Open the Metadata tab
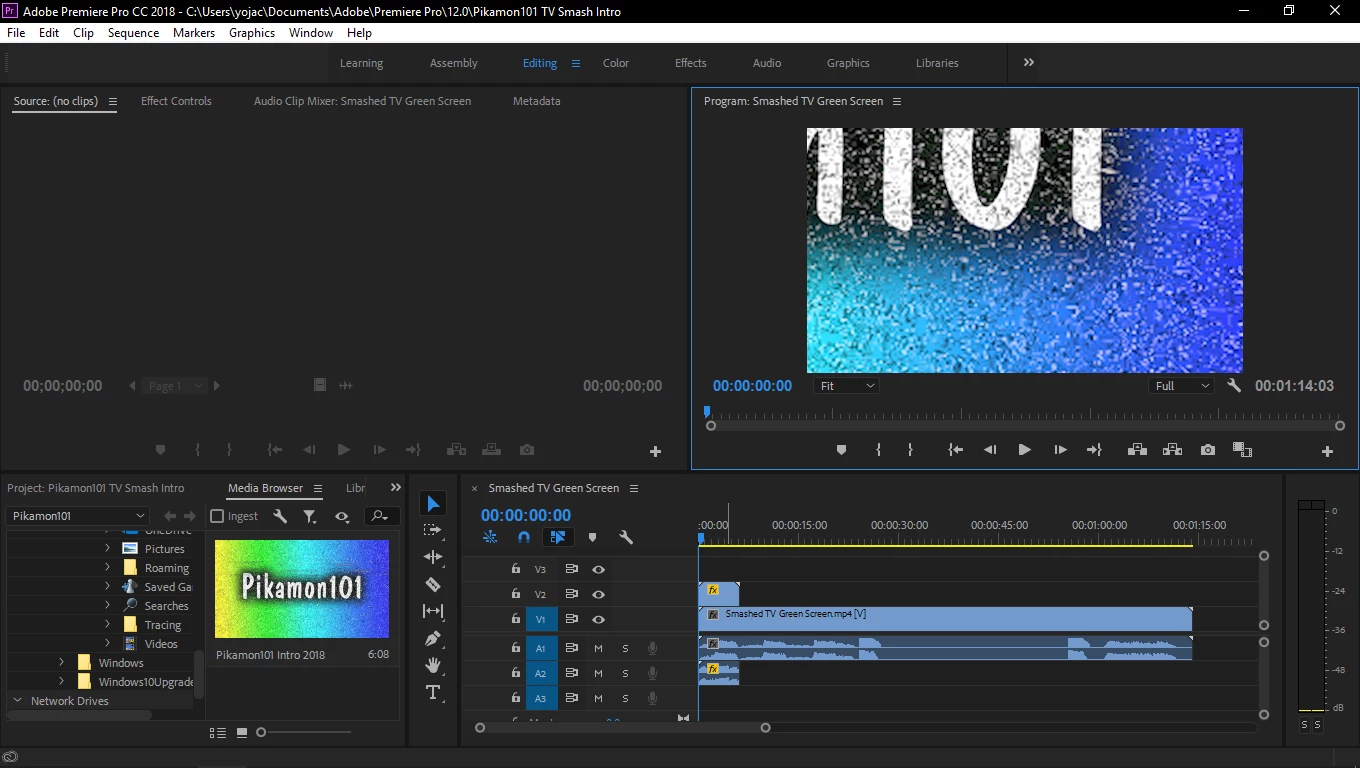Screen dimensions: 1360x768 coord(537,101)
